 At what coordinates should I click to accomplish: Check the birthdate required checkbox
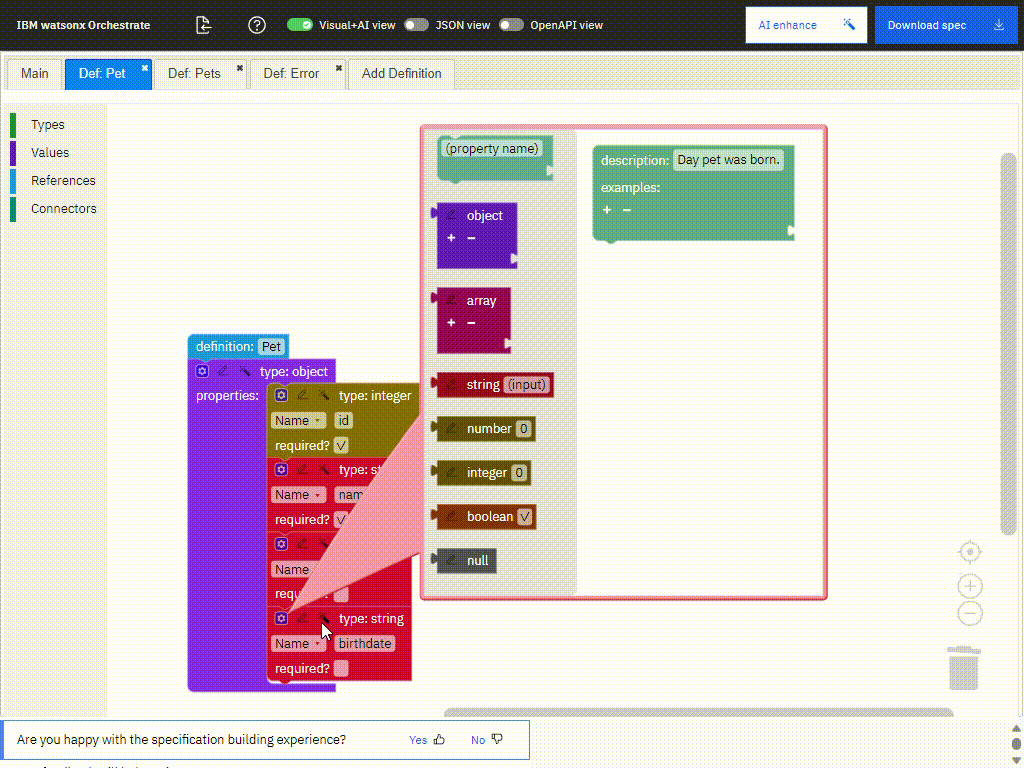341,668
